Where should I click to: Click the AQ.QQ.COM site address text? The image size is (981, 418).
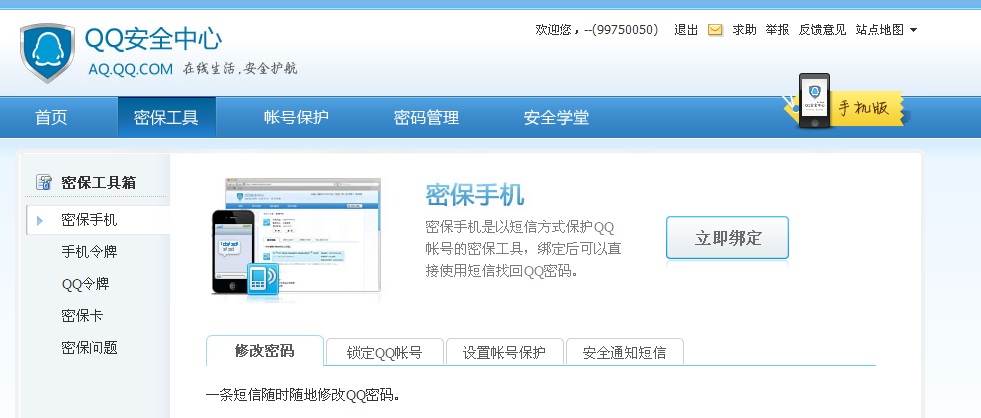click(130, 69)
